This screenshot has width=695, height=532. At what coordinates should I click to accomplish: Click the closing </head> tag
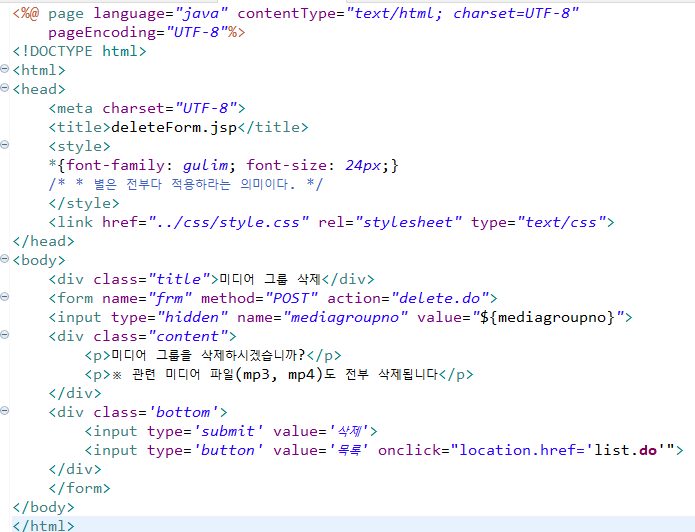43,242
